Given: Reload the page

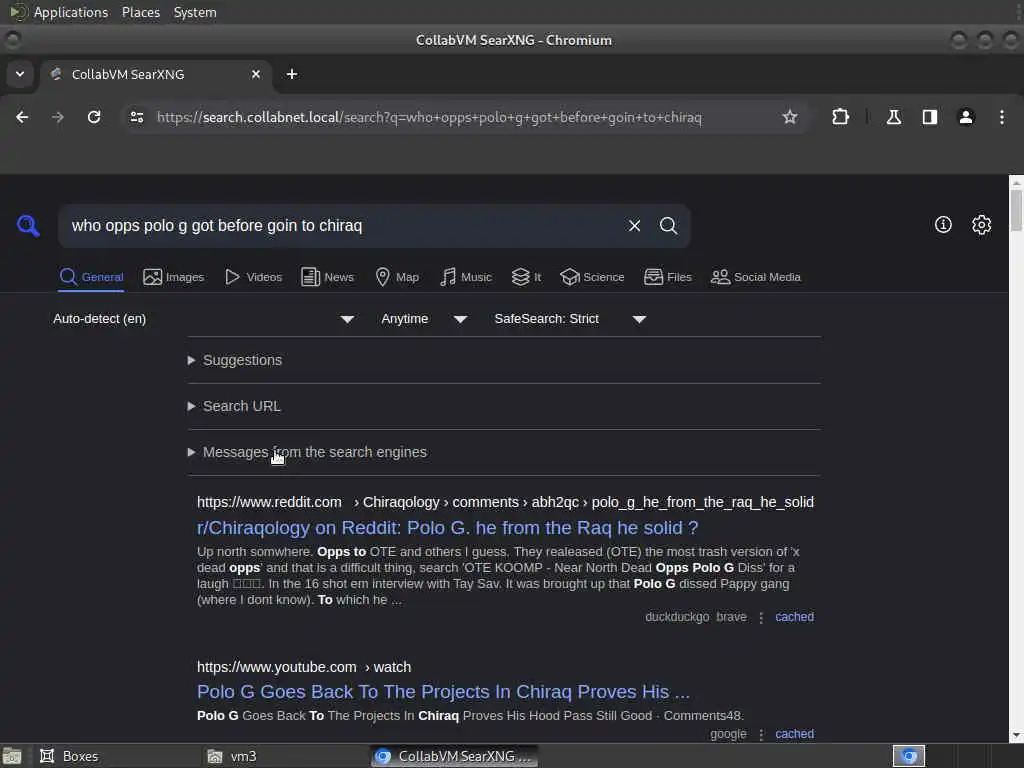Looking at the screenshot, I should click(94, 117).
